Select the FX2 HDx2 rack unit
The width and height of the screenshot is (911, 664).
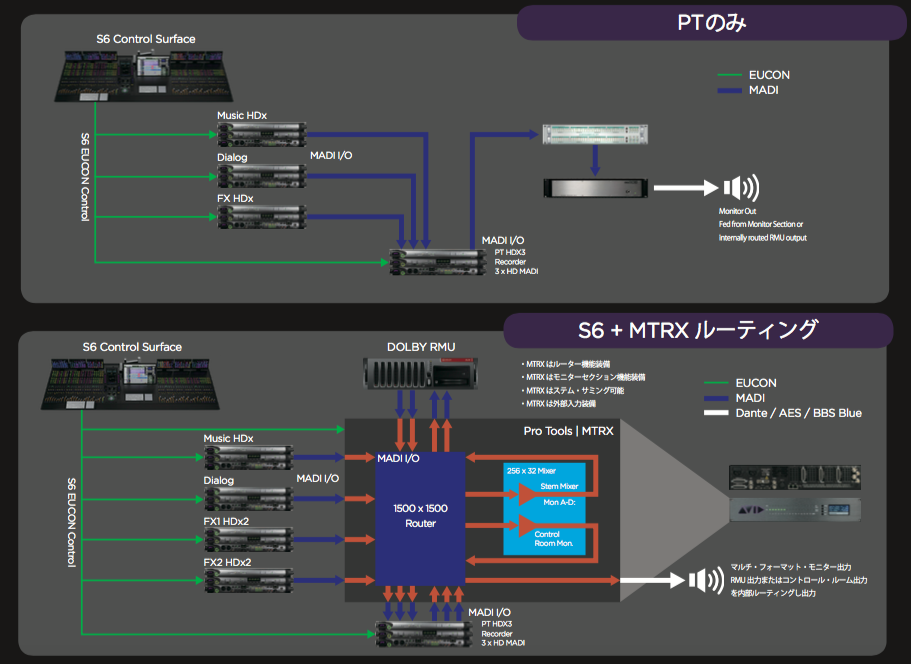coord(249,580)
